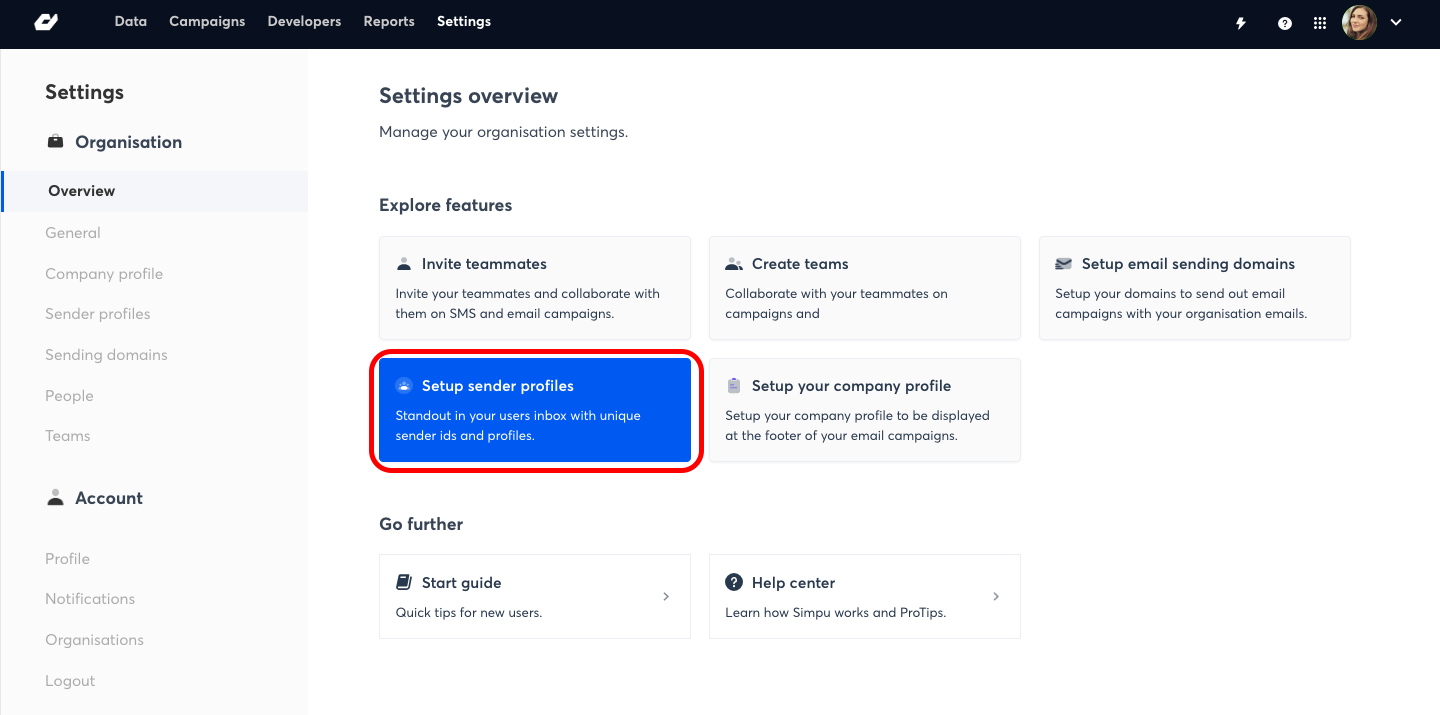Click the Setup email sending domains icon

tap(1064, 264)
